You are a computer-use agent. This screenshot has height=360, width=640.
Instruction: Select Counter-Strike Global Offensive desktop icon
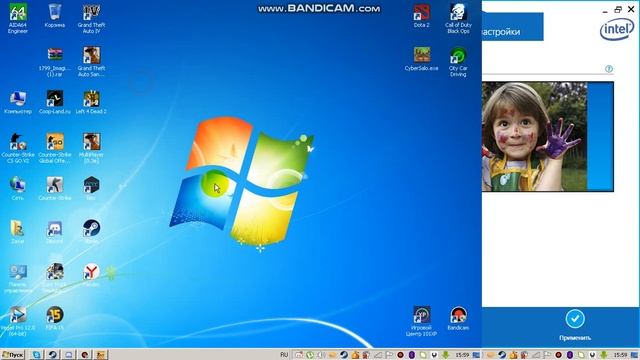pyautogui.click(x=55, y=148)
